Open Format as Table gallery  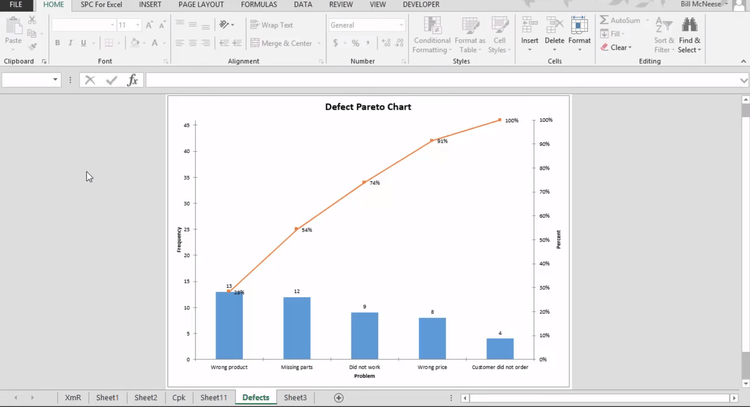click(x=470, y=35)
